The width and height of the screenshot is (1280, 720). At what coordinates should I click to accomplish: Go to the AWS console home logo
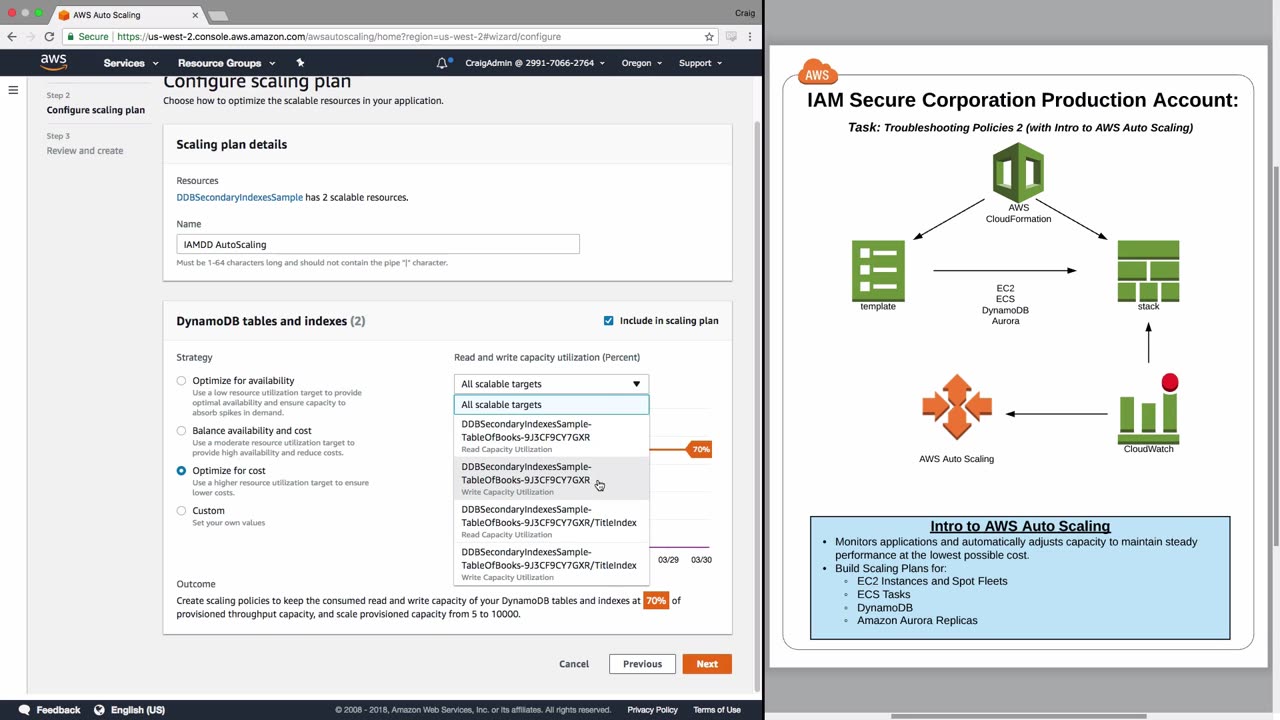tap(54, 62)
